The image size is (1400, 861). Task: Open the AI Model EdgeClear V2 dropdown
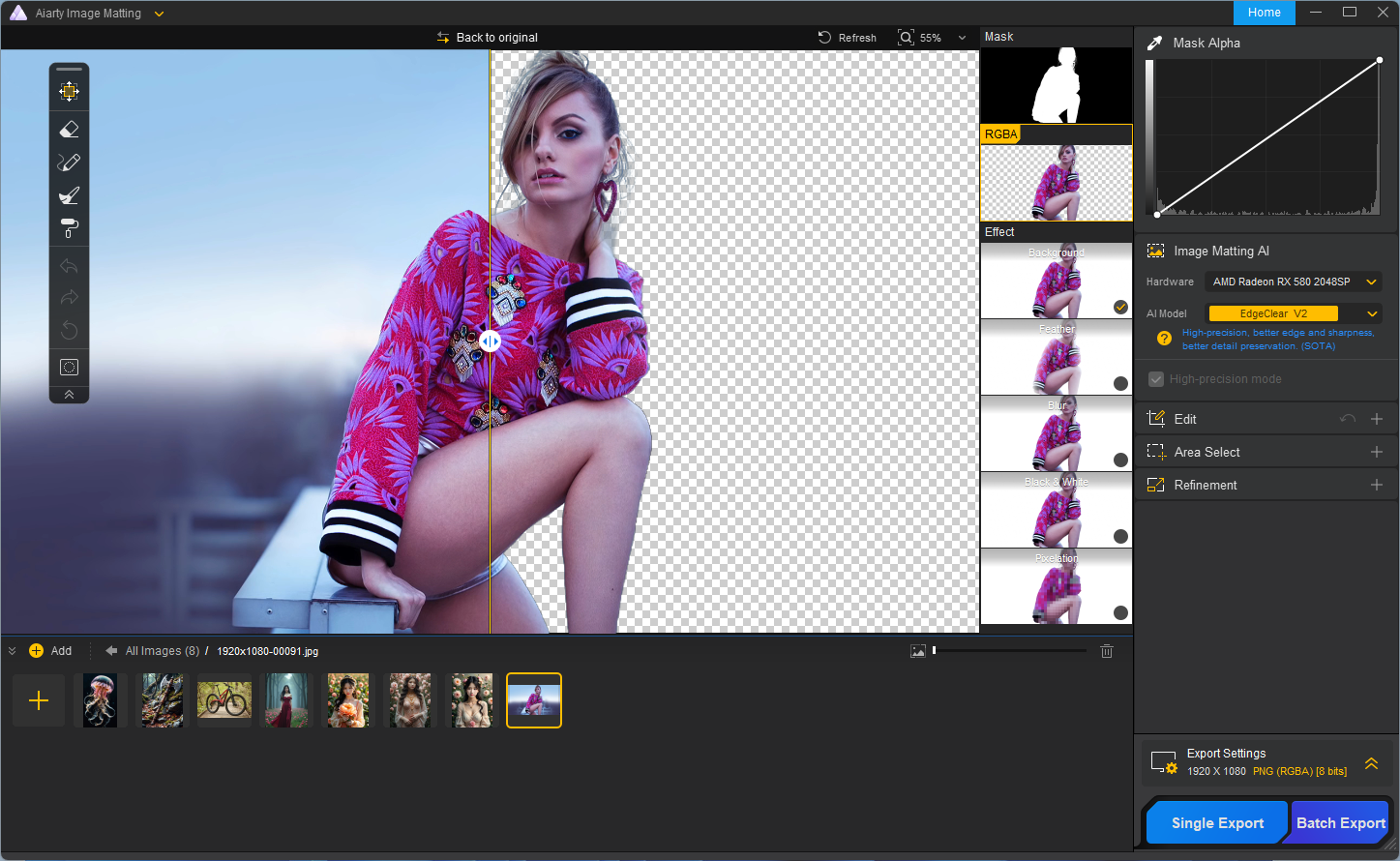point(1294,313)
